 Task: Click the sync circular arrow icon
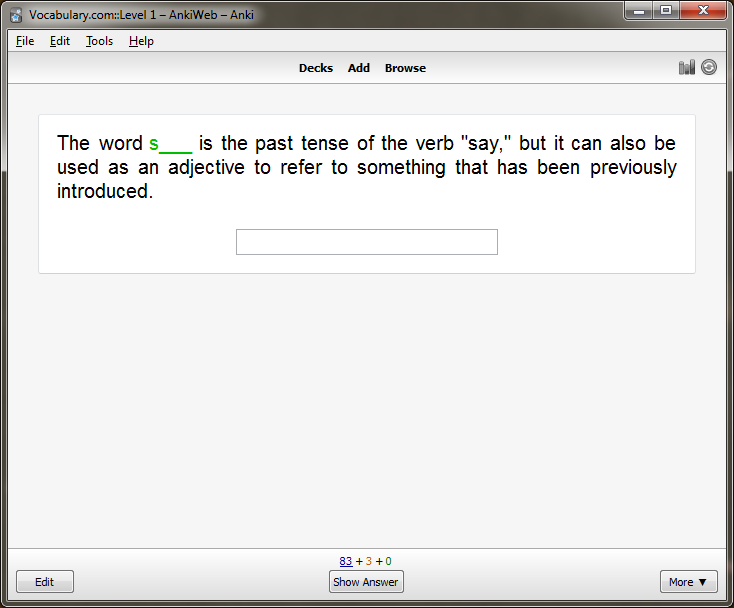click(x=709, y=67)
